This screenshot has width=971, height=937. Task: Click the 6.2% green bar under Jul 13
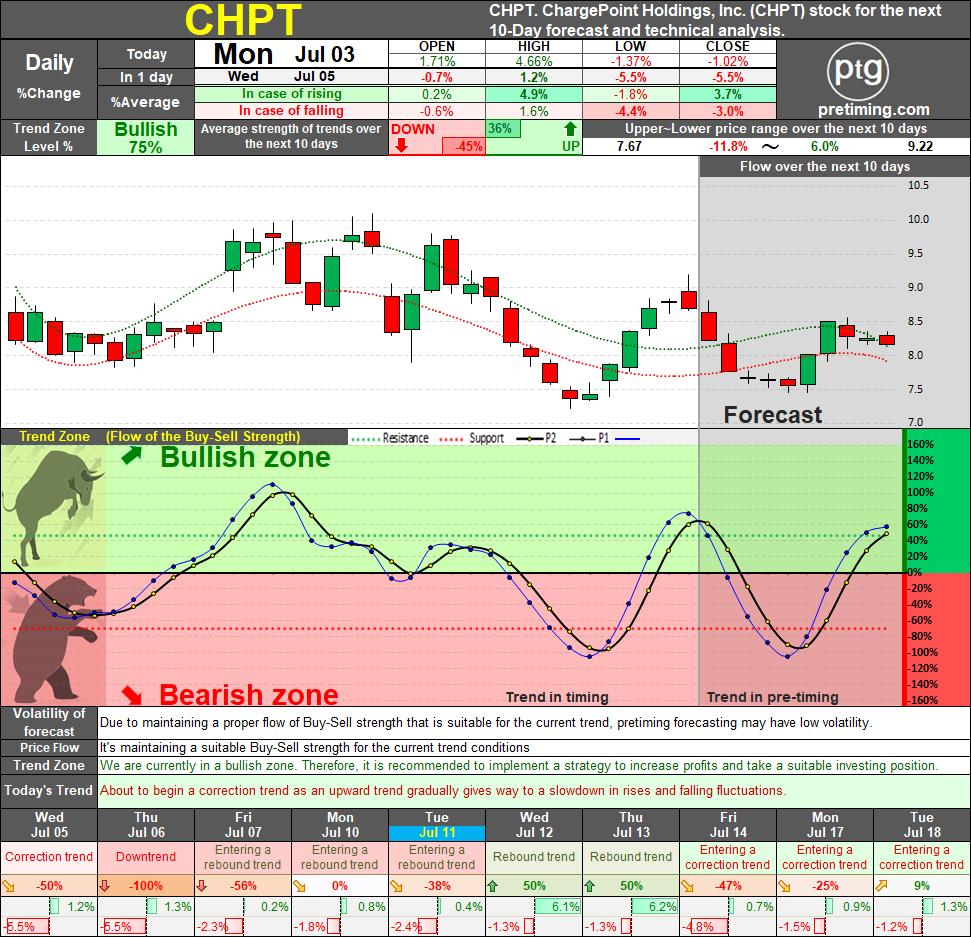(x=655, y=907)
